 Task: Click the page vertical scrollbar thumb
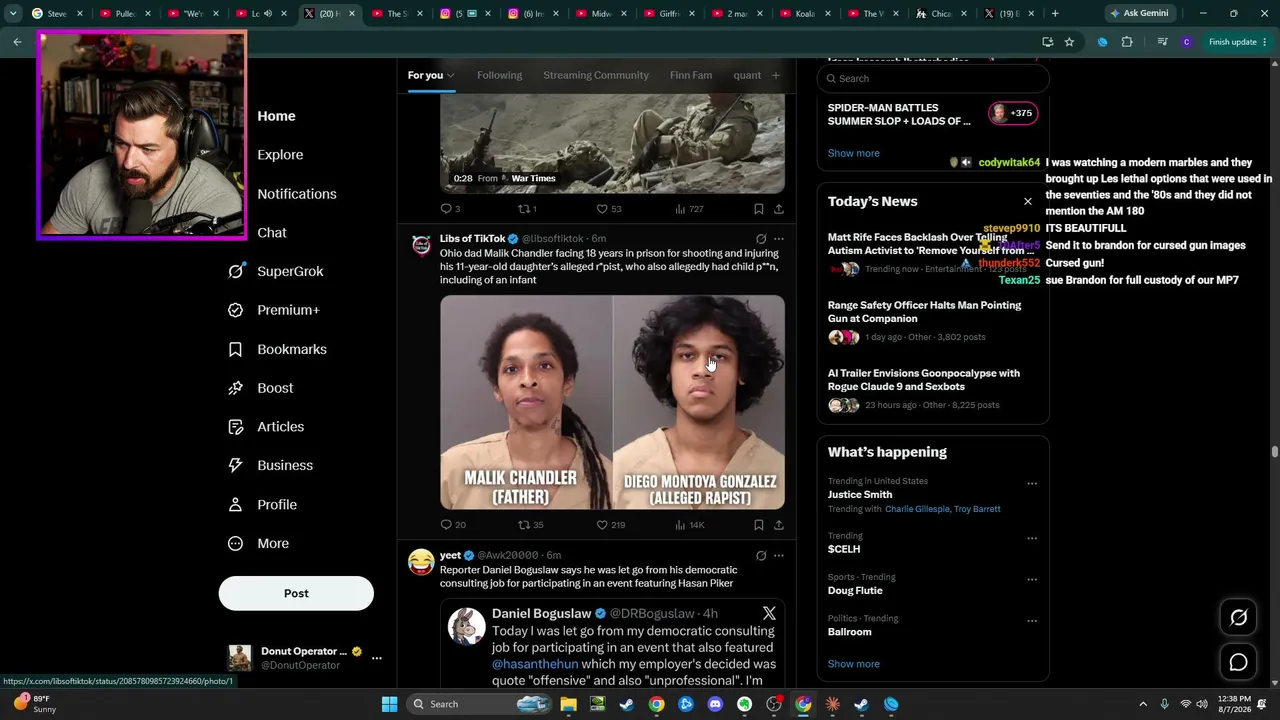tap(1274, 452)
